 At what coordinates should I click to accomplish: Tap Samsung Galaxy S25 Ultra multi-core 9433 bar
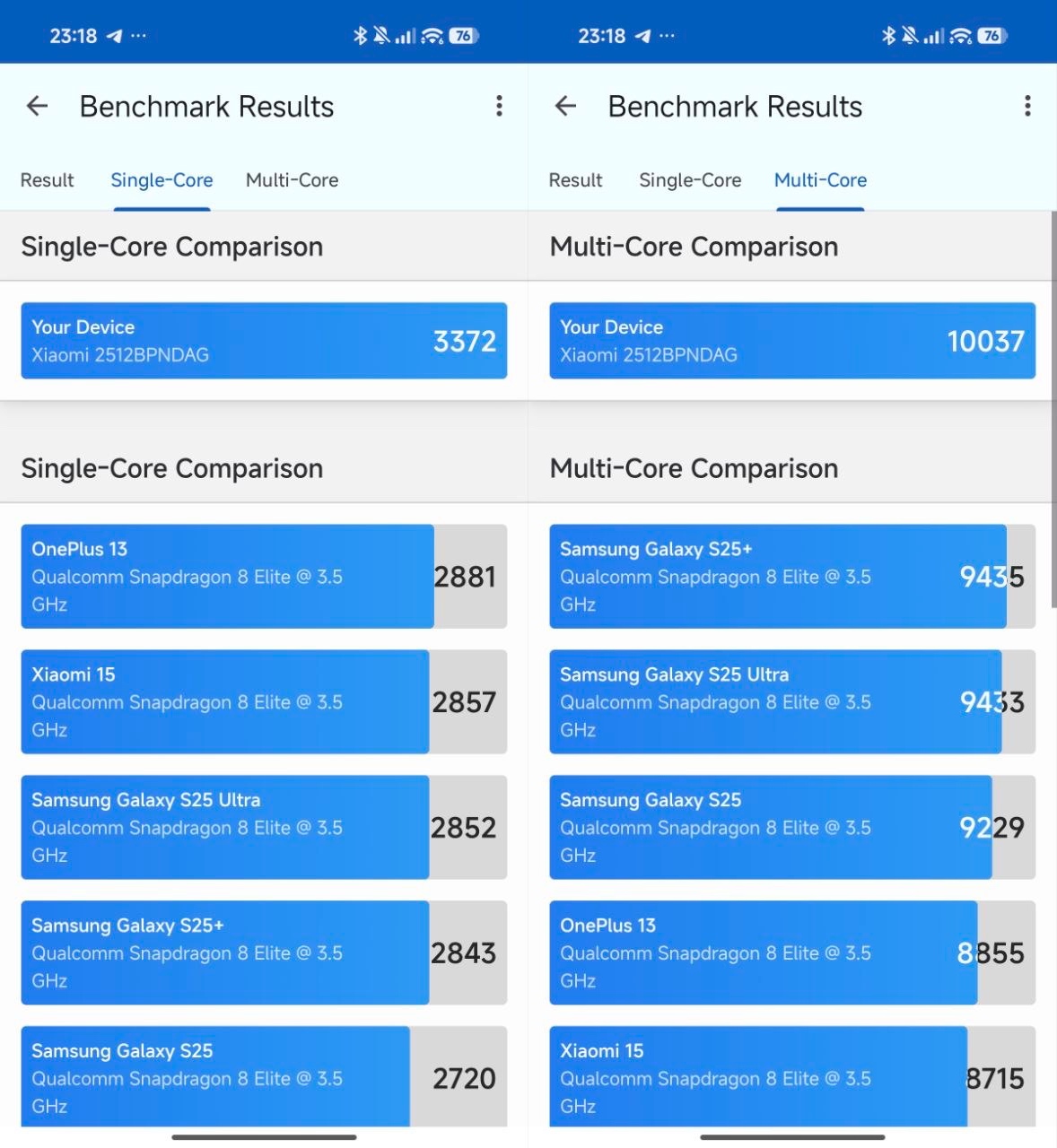point(792,701)
